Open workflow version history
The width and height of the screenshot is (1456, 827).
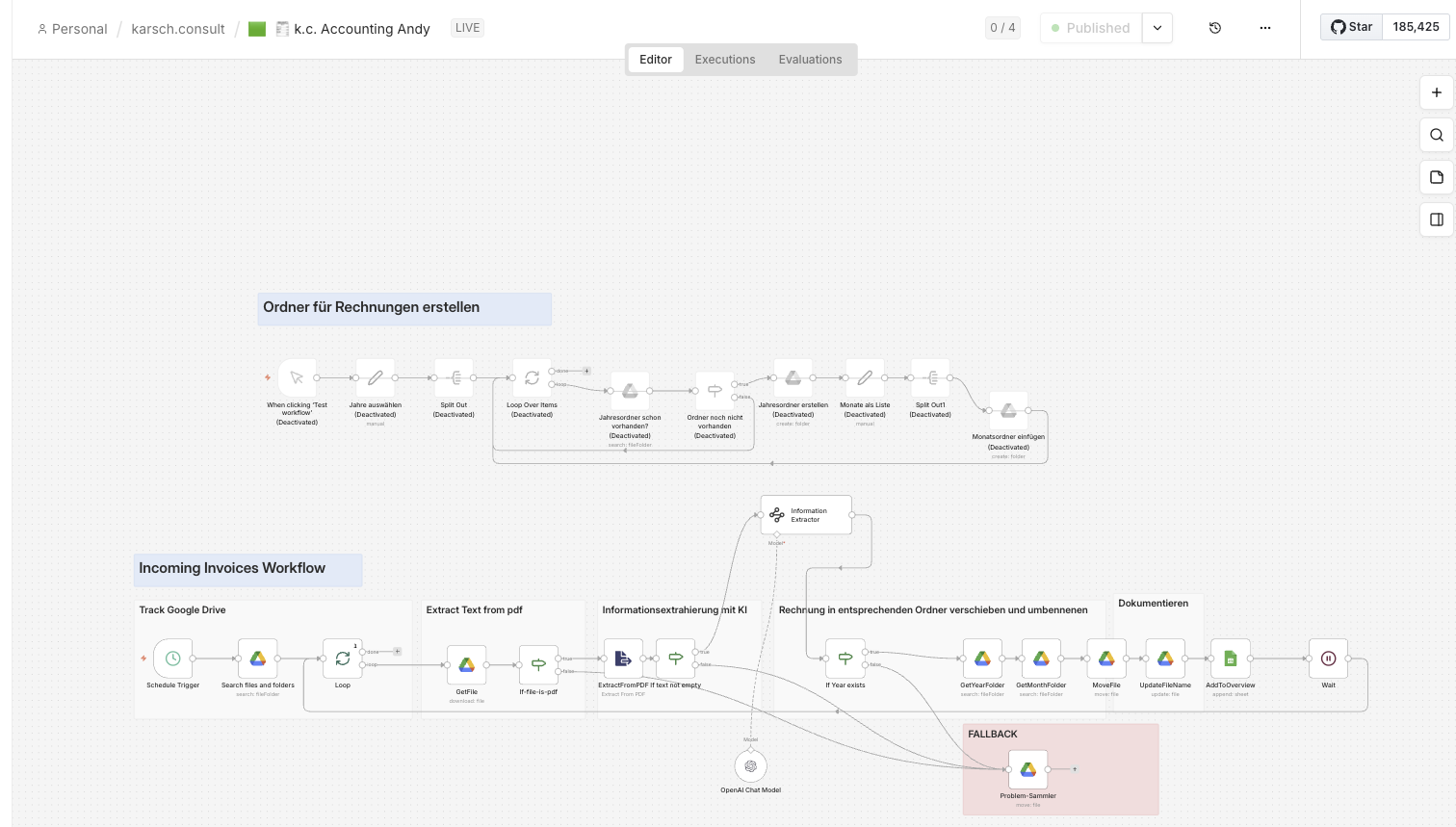pos(1215,28)
